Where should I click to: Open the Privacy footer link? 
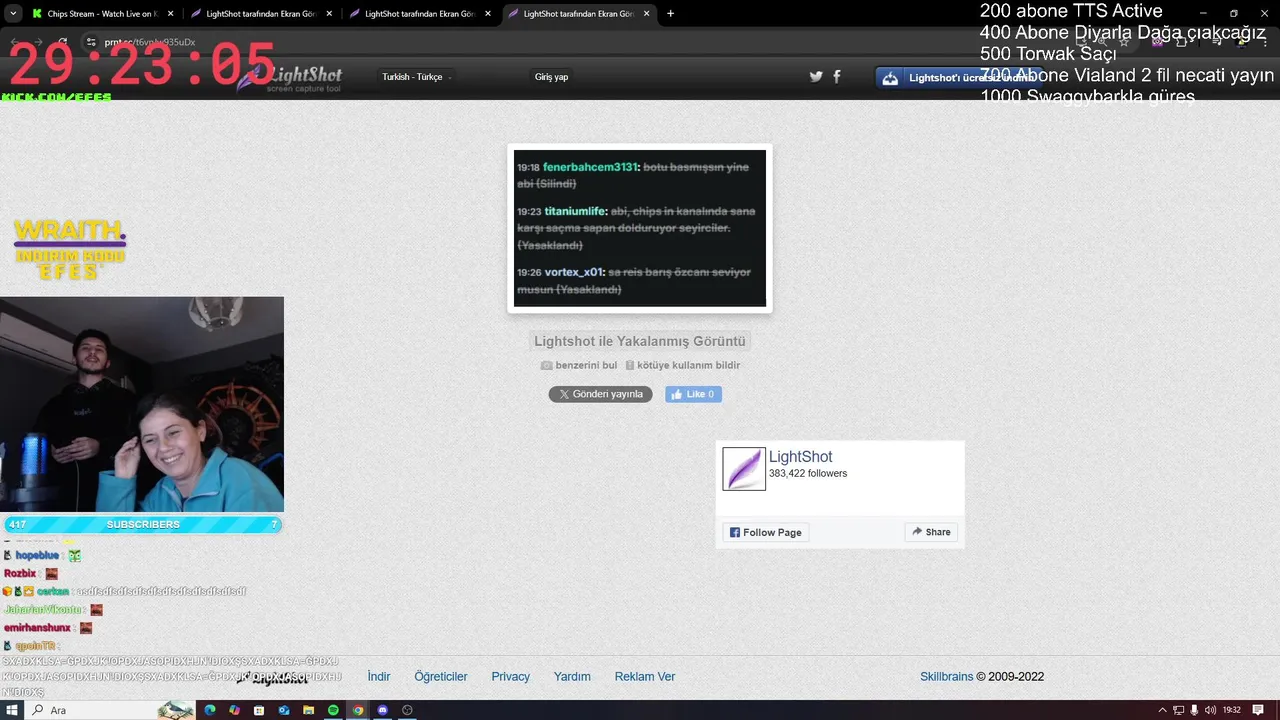(510, 677)
